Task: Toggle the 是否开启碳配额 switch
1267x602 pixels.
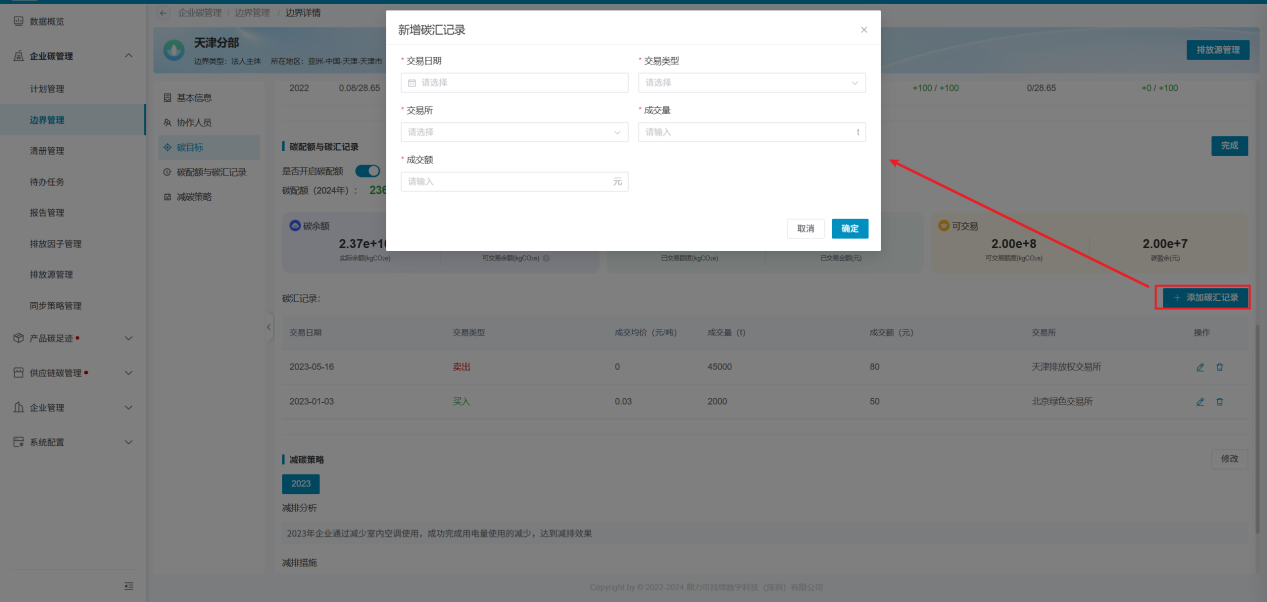Action: [367, 171]
